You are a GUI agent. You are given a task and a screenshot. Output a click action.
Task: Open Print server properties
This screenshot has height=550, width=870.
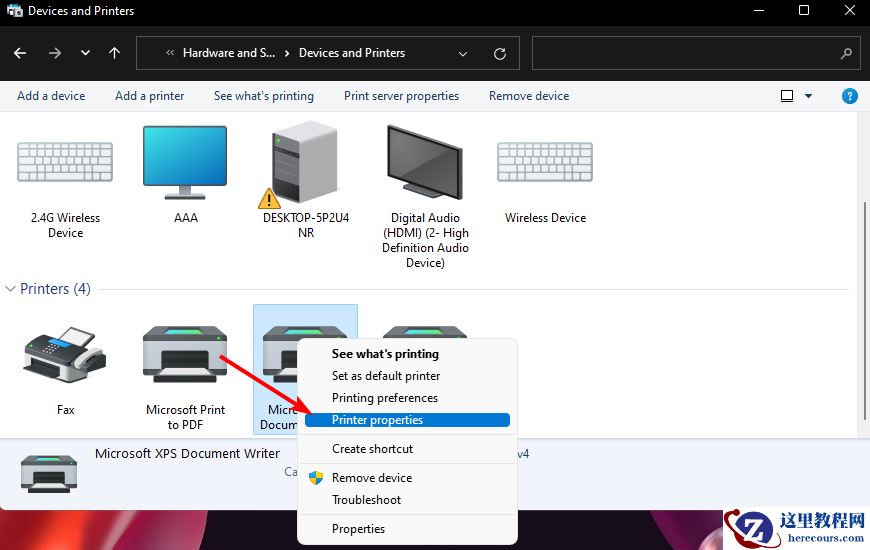click(x=401, y=96)
